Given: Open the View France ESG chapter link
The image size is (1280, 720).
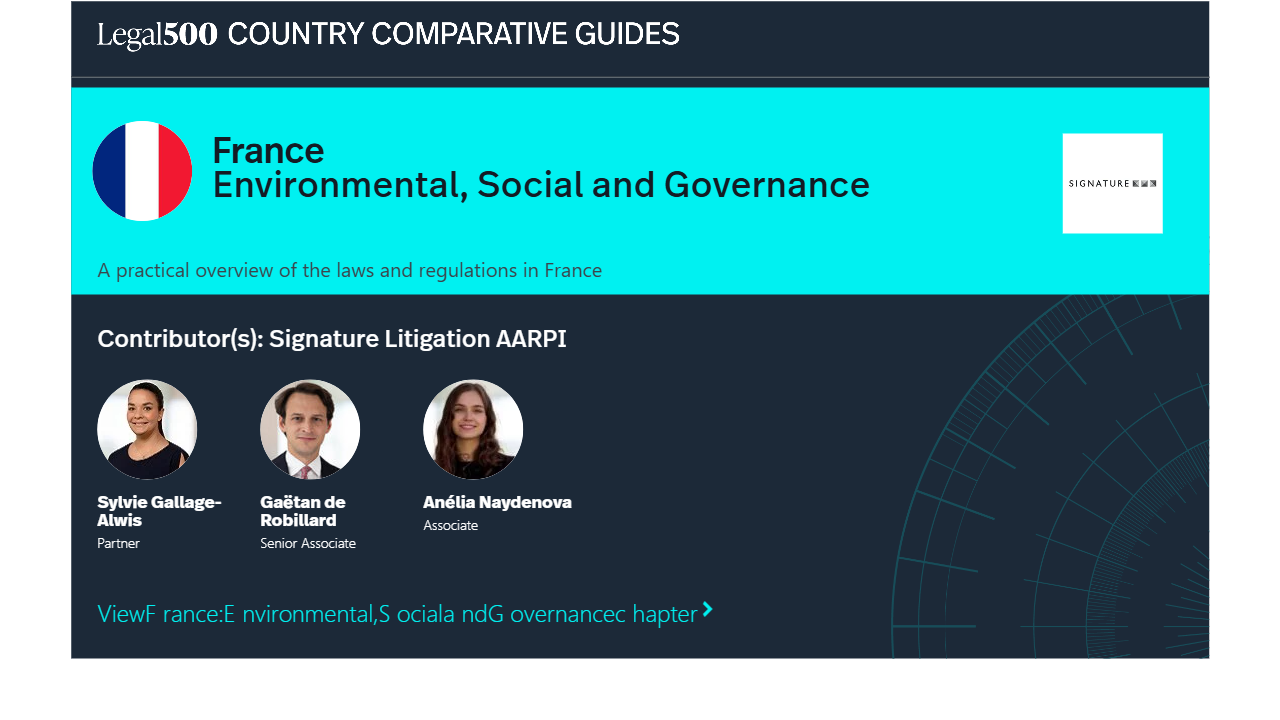Looking at the screenshot, I should (x=396, y=613).
